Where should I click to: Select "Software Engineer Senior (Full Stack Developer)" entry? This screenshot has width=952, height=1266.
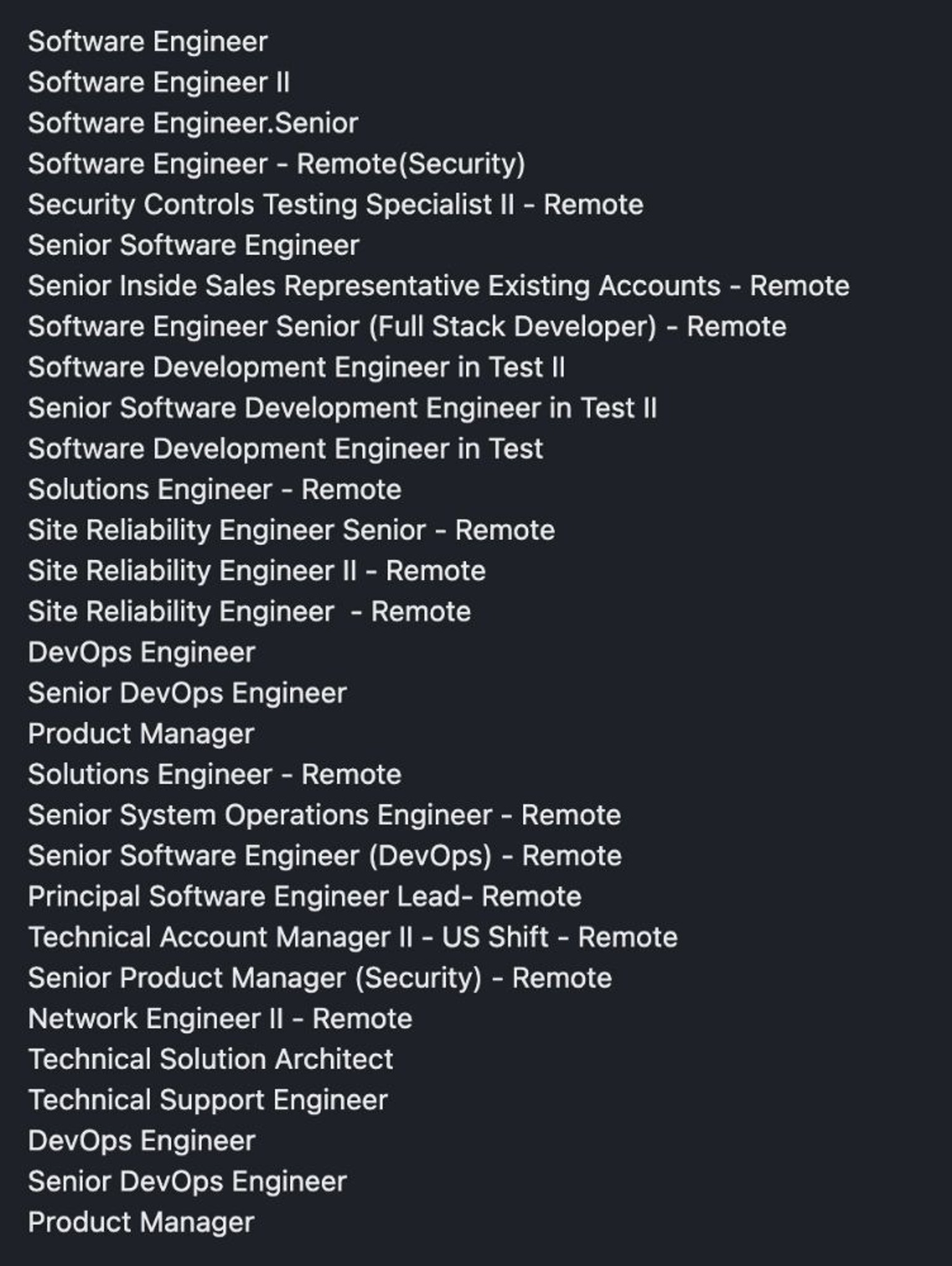pyautogui.click(x=407, y=327)
